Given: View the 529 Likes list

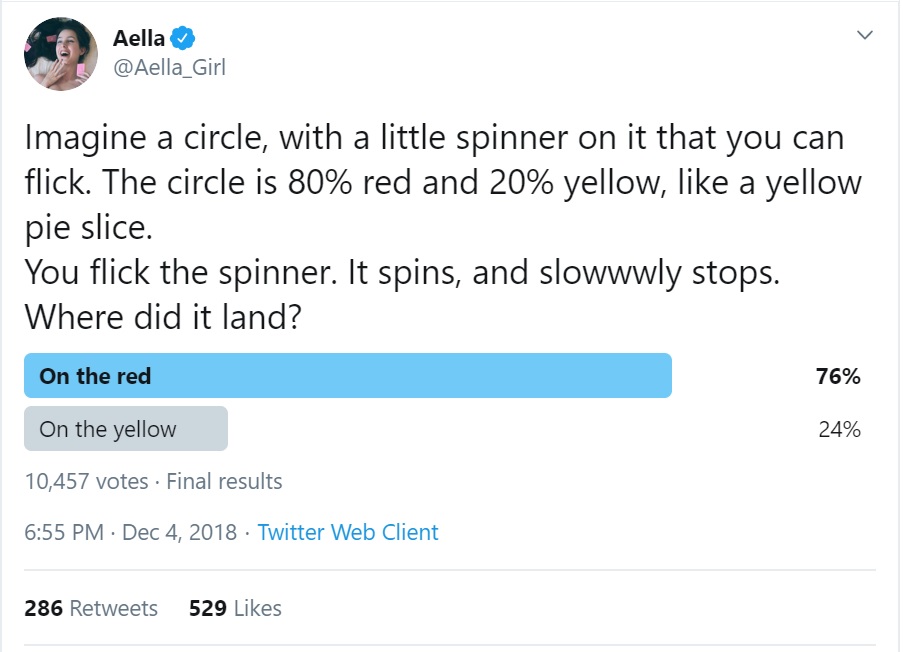Looking at the screenshot, I should click(235, 608).
